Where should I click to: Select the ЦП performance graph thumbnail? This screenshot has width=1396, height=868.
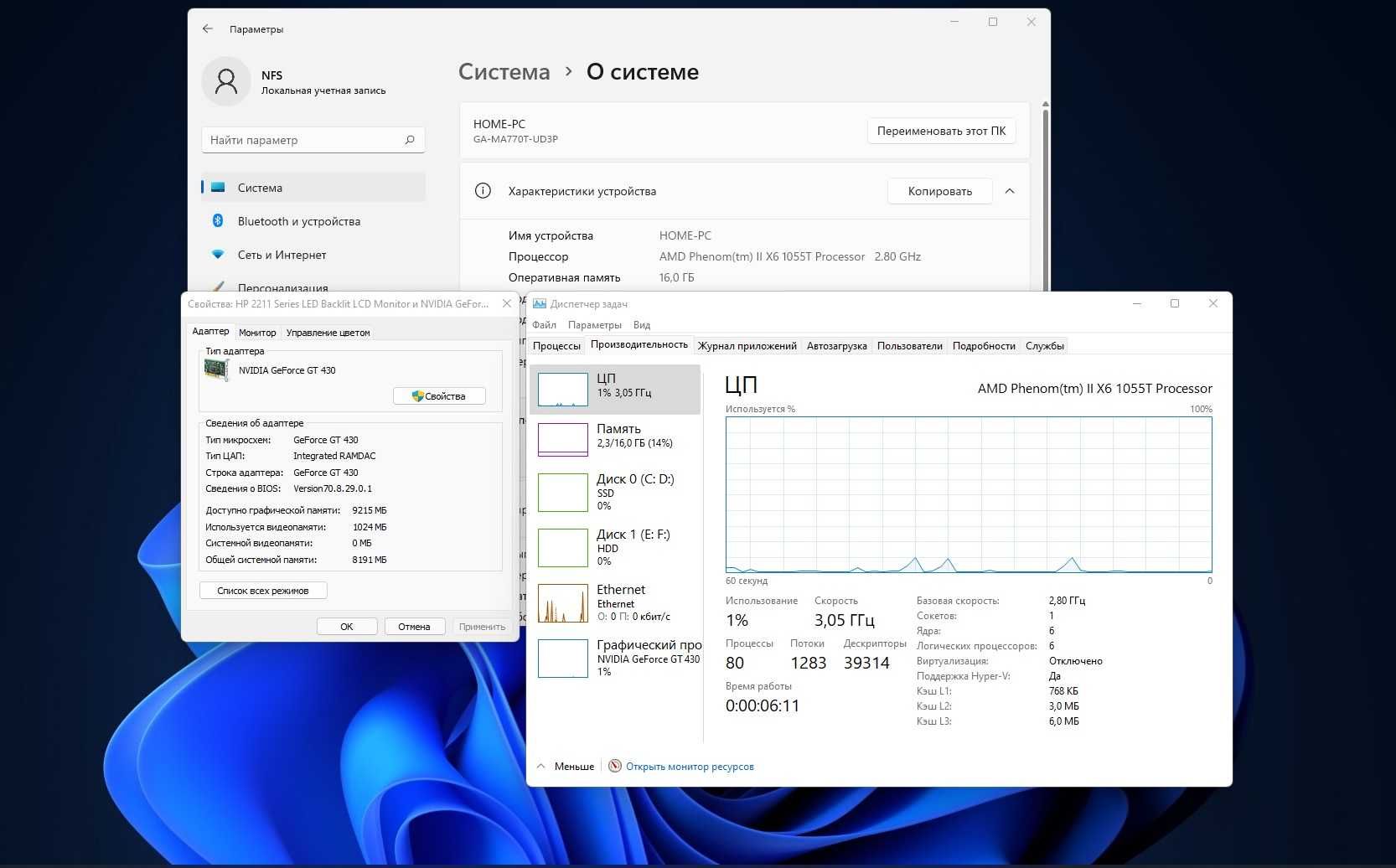coord(562,390)
